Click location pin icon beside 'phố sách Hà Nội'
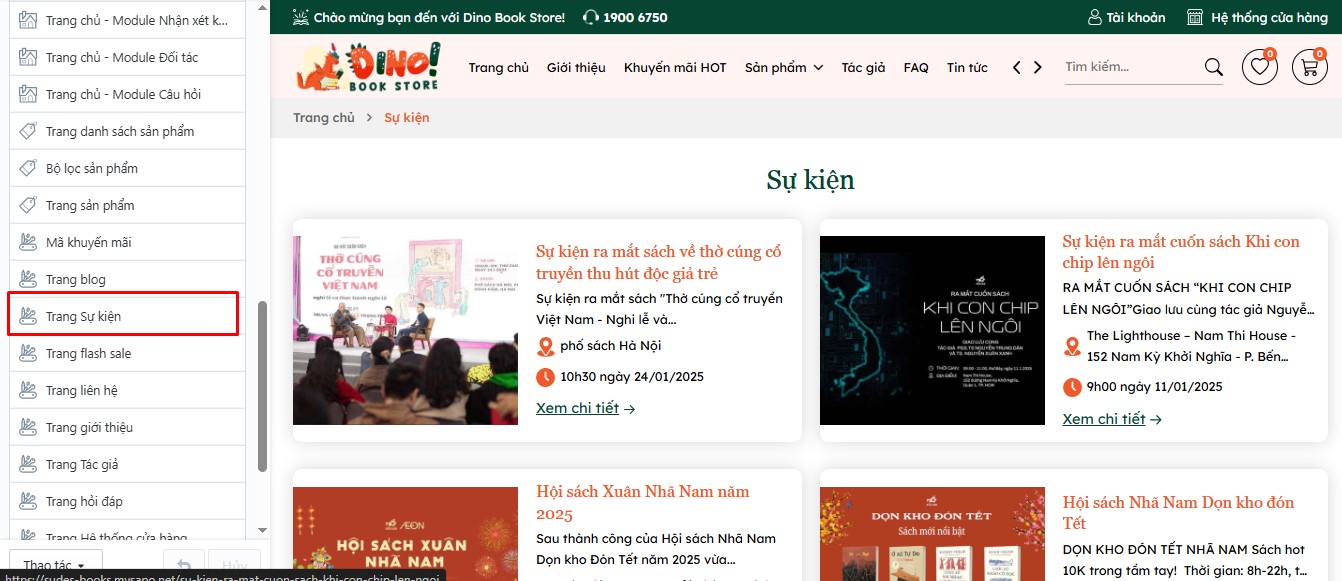The image size is (1342, 581). pyautogui.click(x=545, y=347)
